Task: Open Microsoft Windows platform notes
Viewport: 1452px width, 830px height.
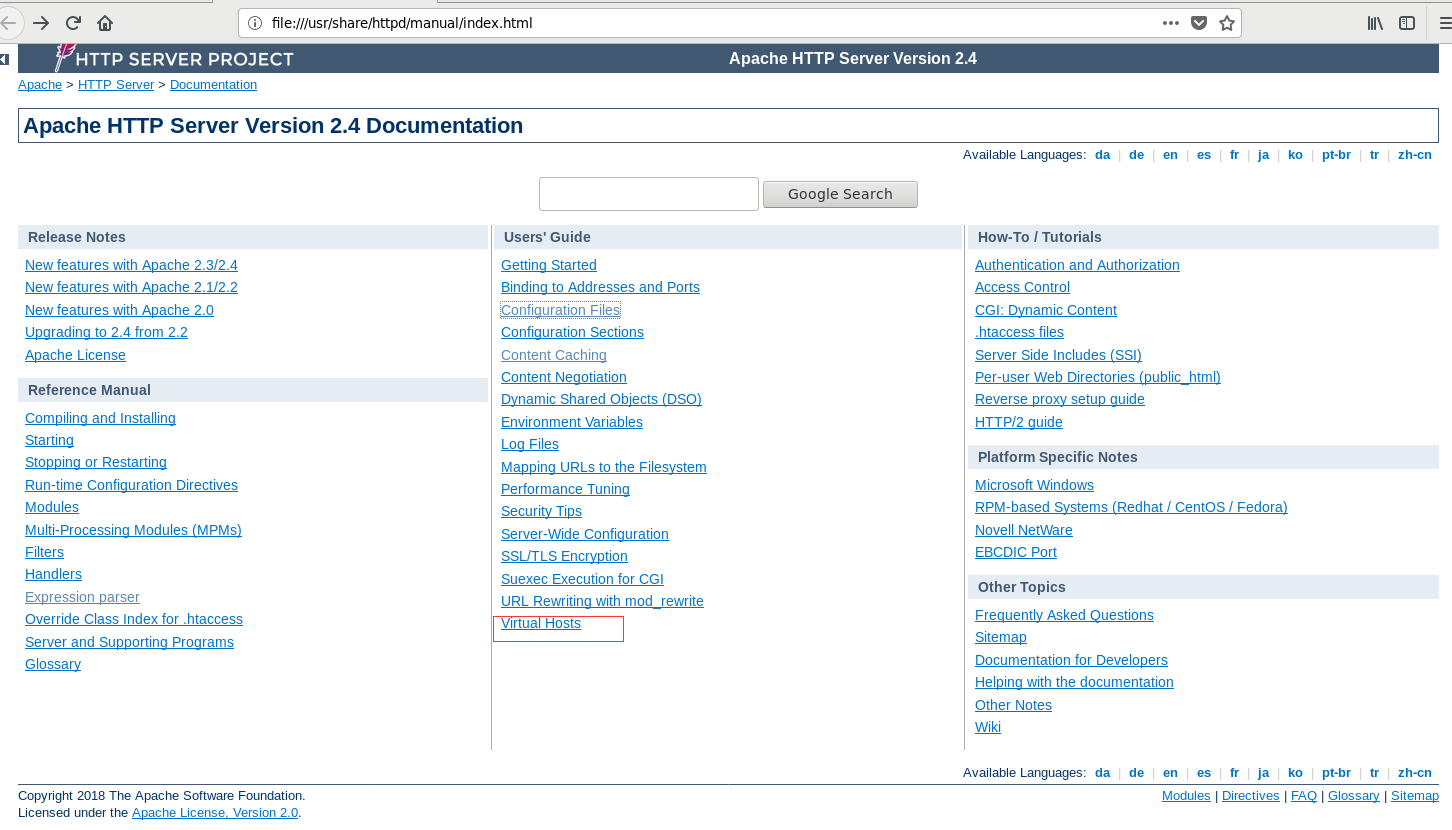Action: [x=1034, y=485]
